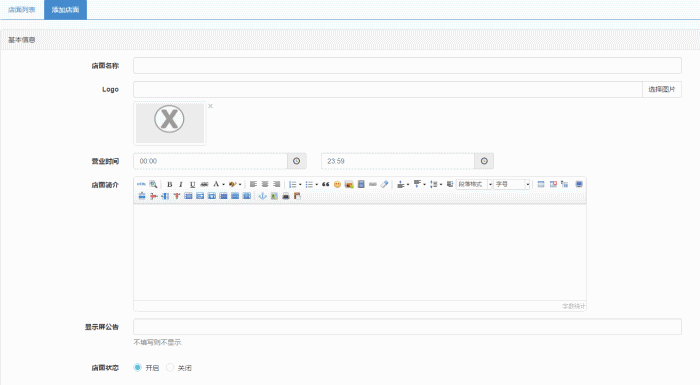Expand the font color dropdown arrow

click(x=223, y=184)
